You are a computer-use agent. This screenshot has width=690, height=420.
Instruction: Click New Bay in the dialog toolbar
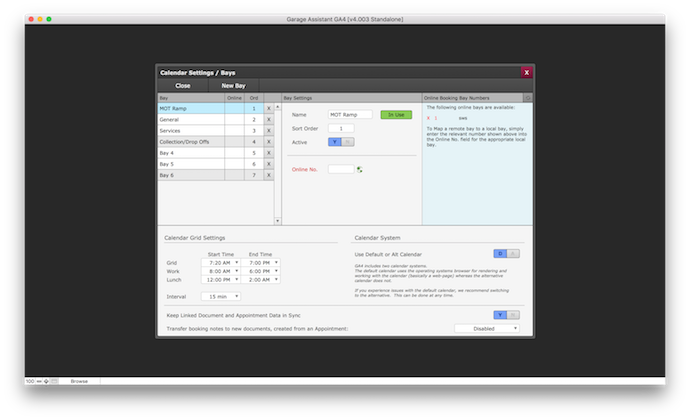pos(234,86)
